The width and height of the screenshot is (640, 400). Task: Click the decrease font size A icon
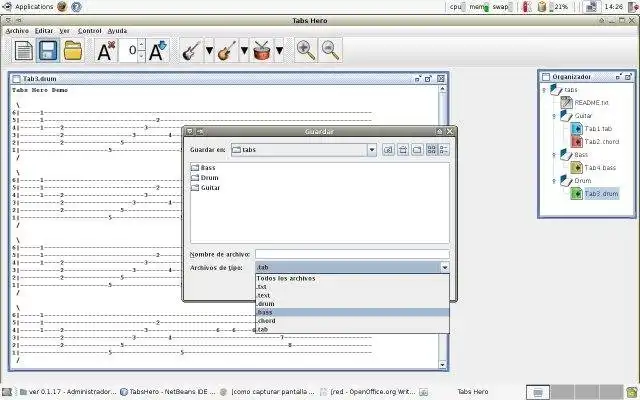coord(106,51)
